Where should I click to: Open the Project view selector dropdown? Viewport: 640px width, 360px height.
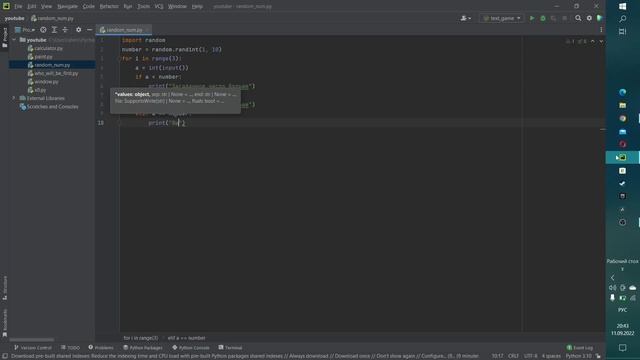(24, 30)
